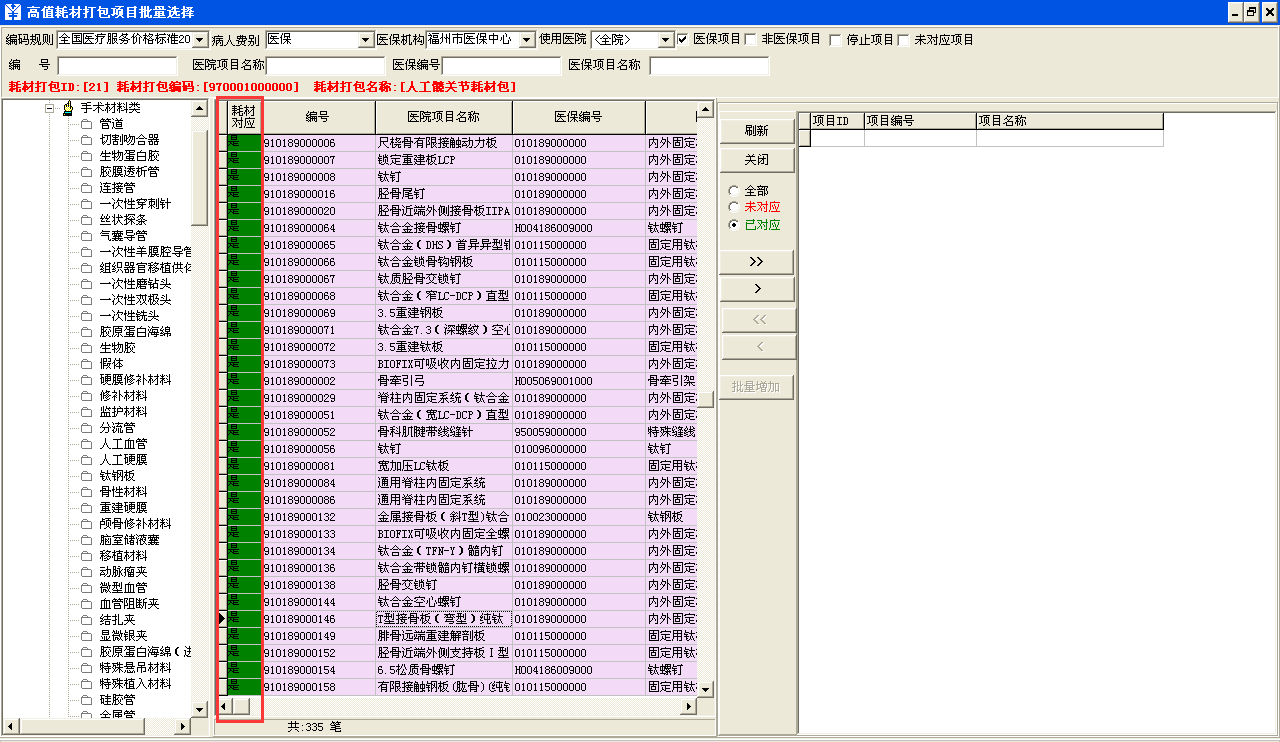Screen dimensions: 1280x742
Task: Expand the 医保机构 dropdown list
Action: (527, 40)
